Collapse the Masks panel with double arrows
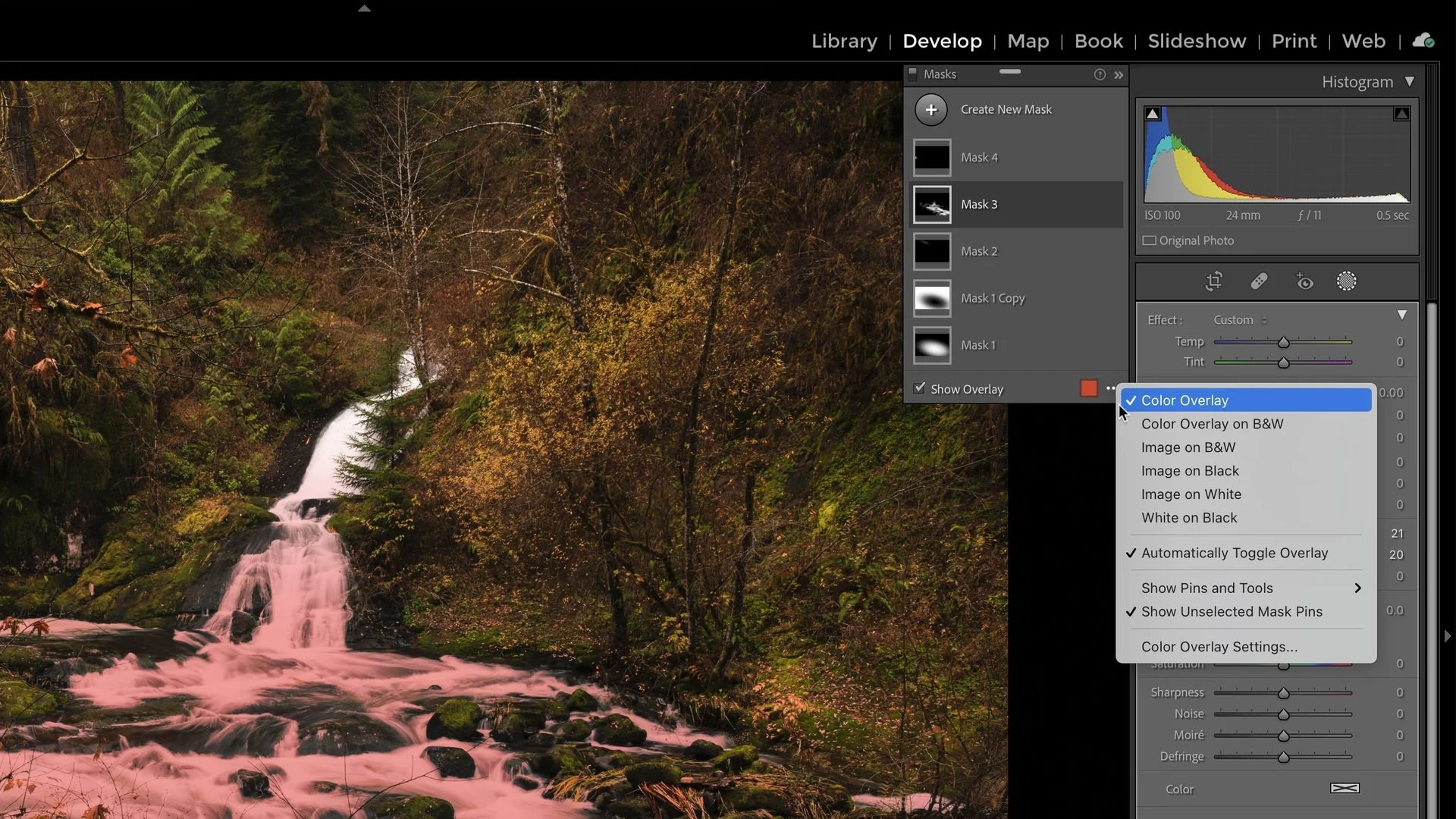 [x=1119, y=75]
